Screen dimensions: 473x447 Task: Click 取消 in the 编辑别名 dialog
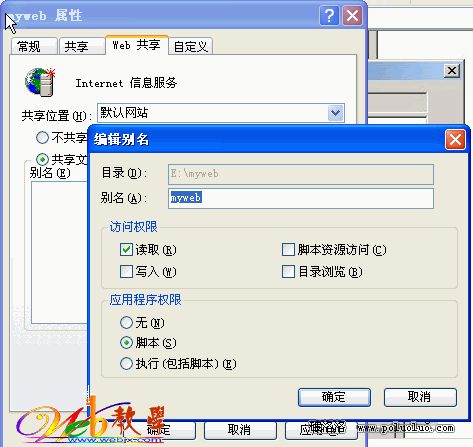pyautogui.click(x=420, y=397)
